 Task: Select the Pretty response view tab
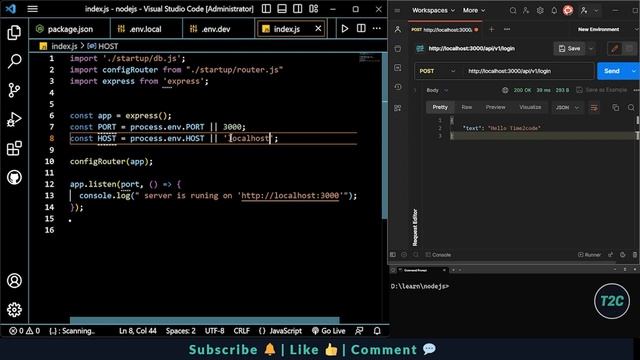click(x=440, y=107)
